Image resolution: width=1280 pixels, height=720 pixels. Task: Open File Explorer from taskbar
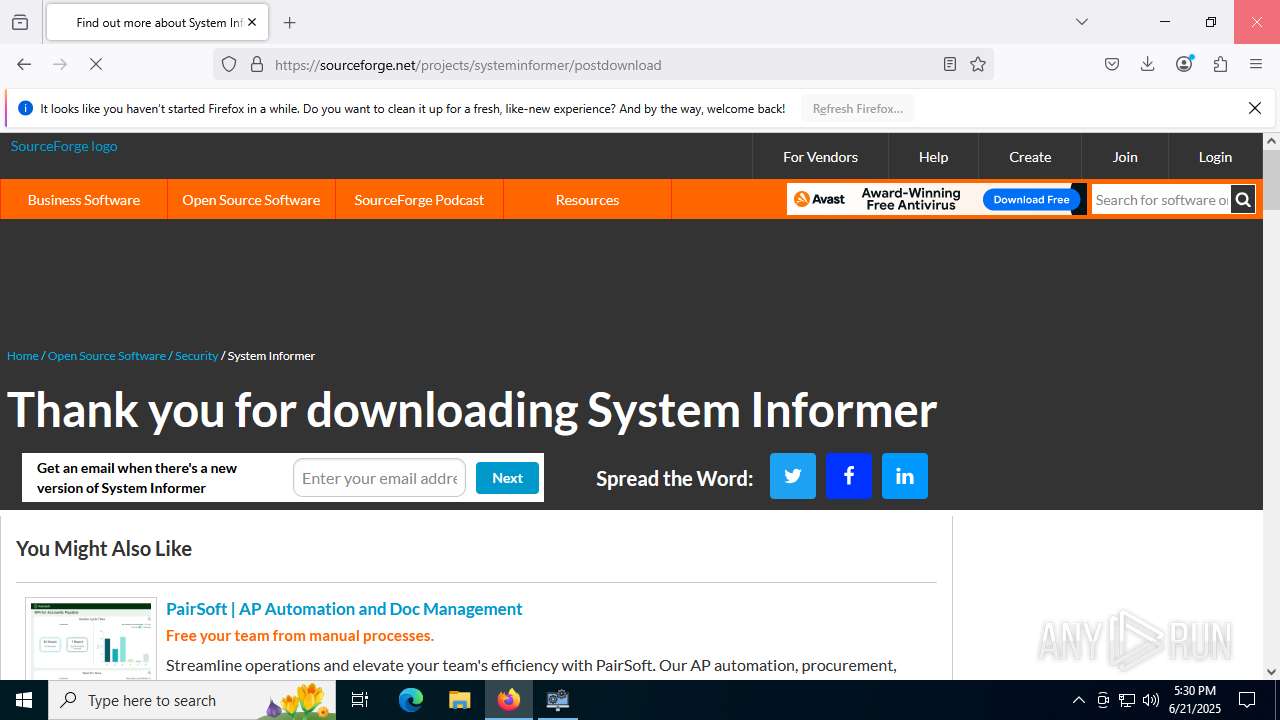[459, 700]
